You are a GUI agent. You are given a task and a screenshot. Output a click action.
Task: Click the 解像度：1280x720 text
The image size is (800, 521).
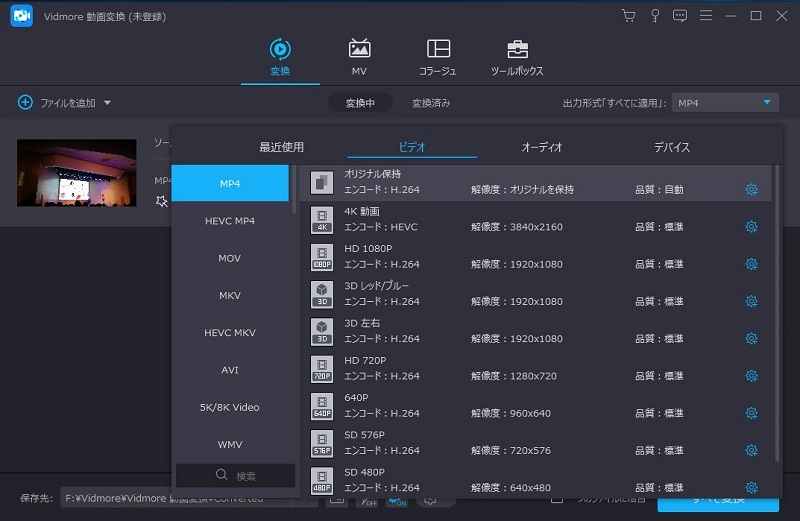[x=514, y=376]
